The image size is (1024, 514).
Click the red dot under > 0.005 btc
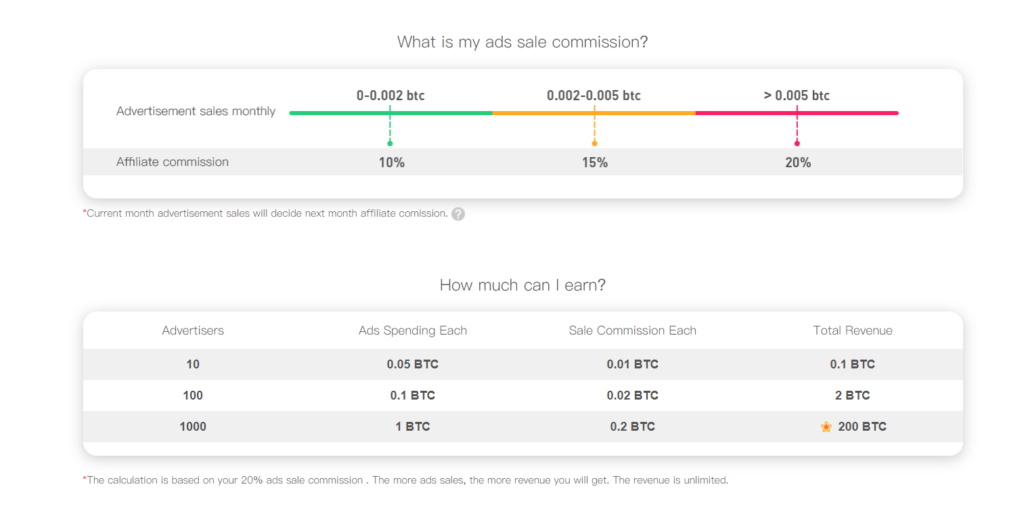[x=797, y=143]
